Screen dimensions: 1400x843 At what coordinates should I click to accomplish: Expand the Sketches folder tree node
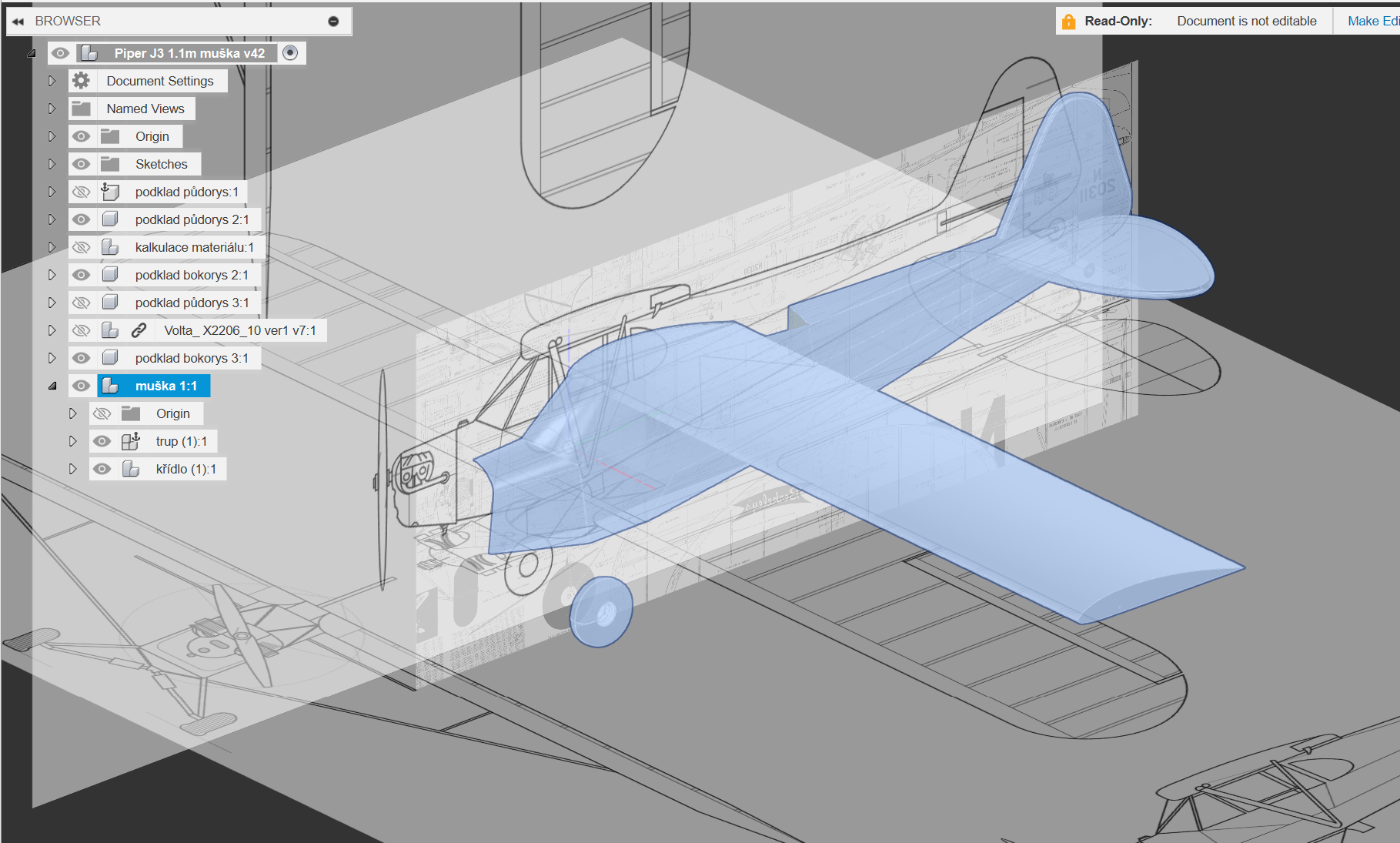click(x=52, y=164)
